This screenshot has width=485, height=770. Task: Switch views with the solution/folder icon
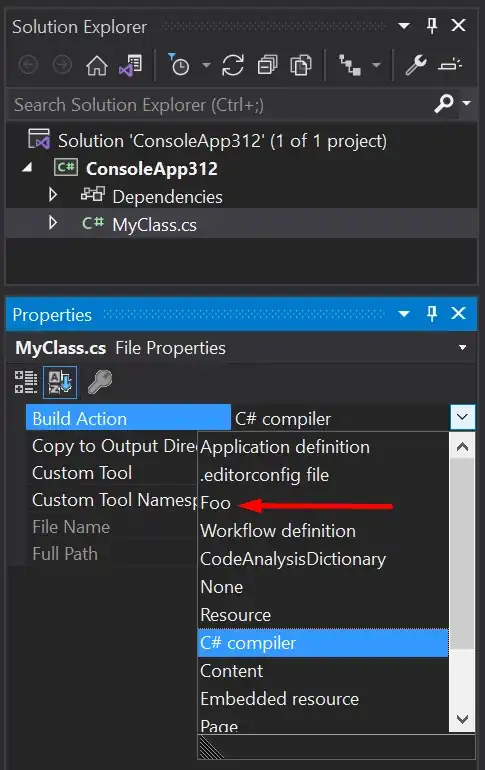tap(131, 65)
